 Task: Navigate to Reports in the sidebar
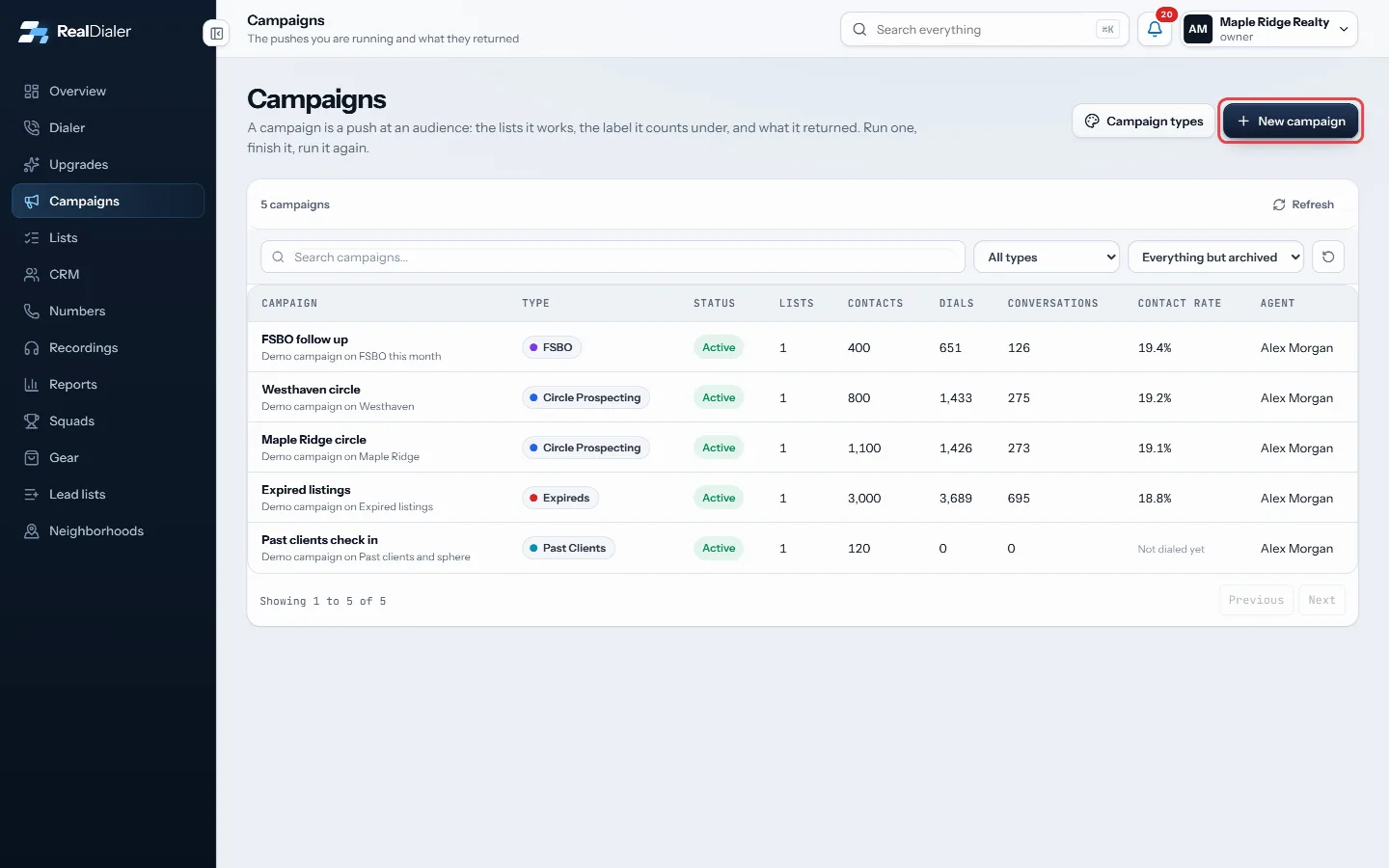click(x=108, y=385)
